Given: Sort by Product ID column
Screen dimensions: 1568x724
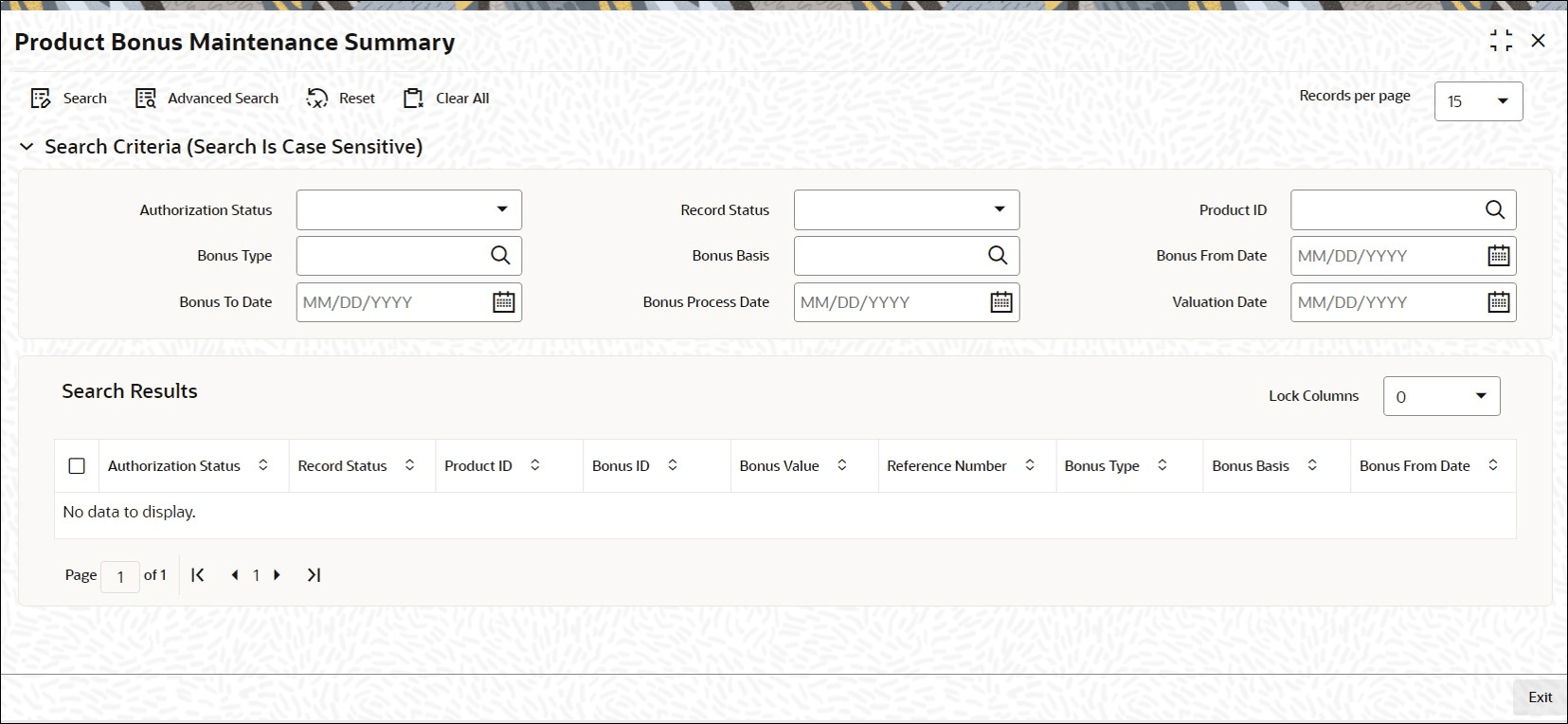Looking at the screenshot, I should (x=535, y=465).
